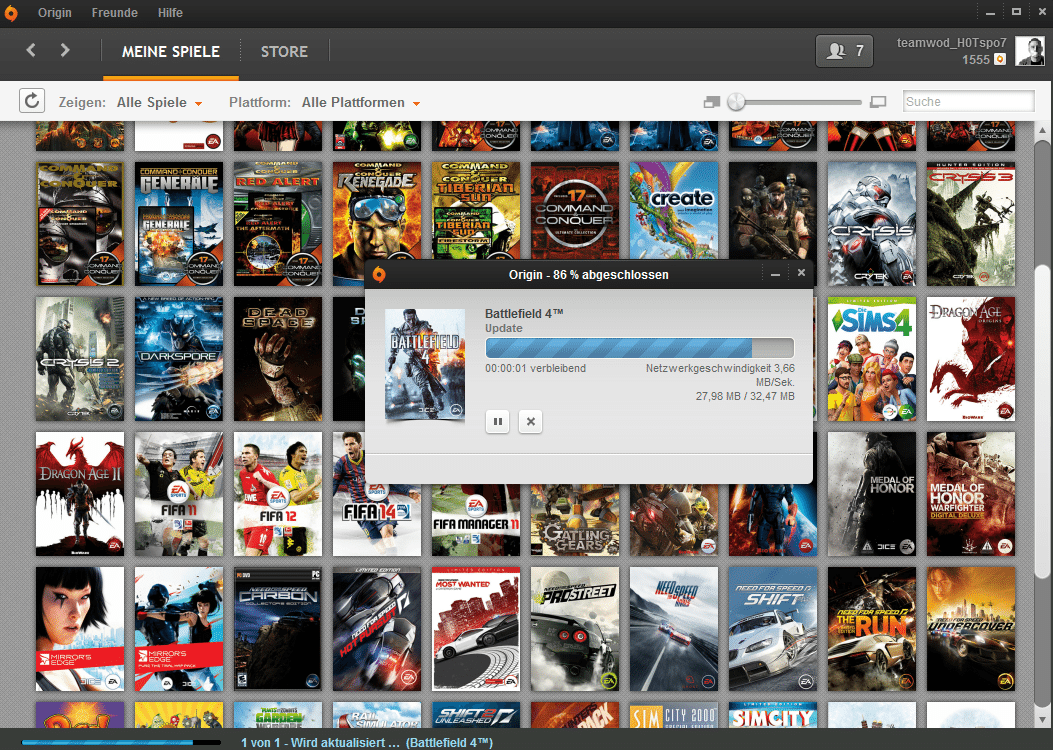1053x750 pixels.
Task: Cancel the Battlefield 4 update
Action: pyautogui.click(x=531, y=422)
